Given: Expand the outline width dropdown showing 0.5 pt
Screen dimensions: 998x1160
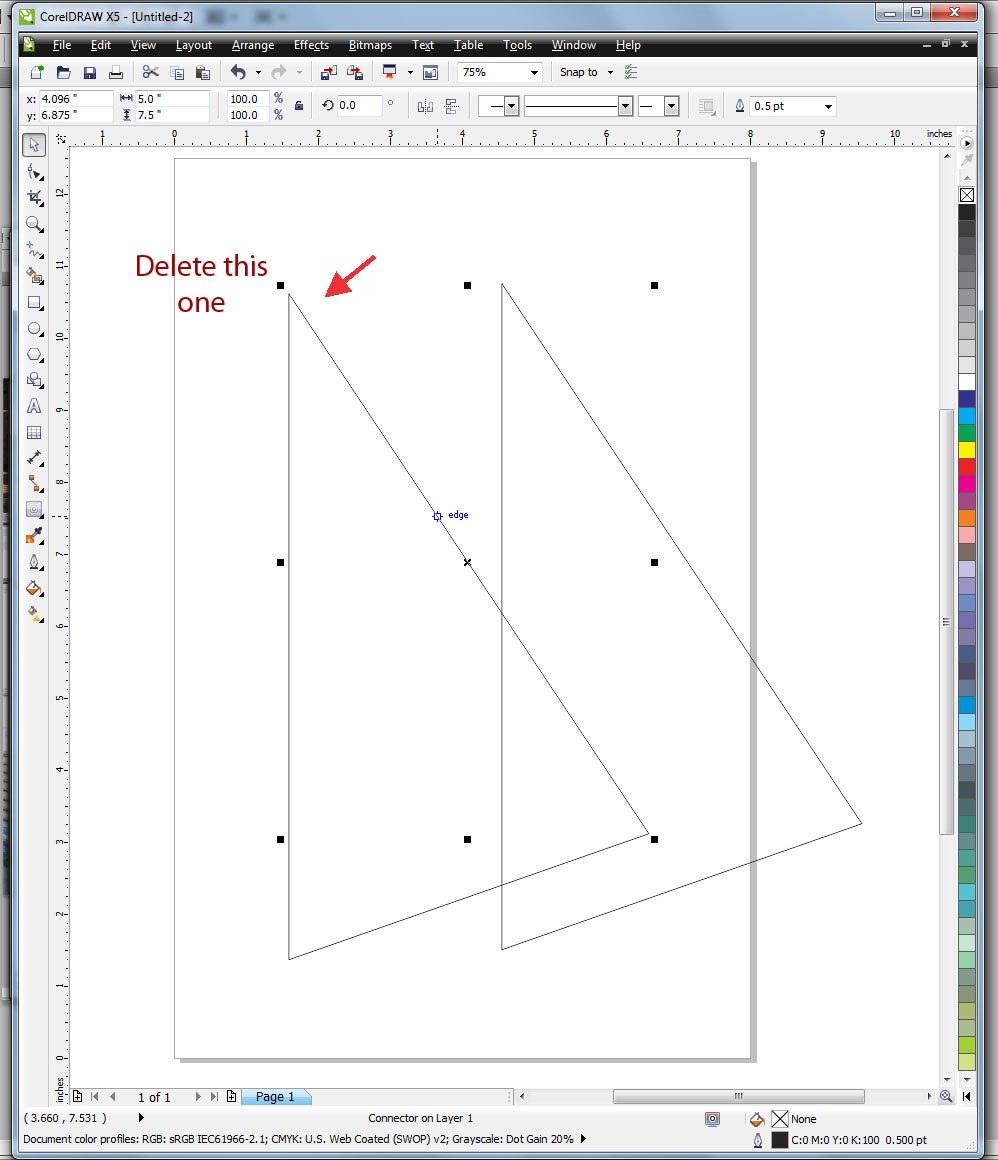Looking at the screenshot, I should [x=828, y=106].
